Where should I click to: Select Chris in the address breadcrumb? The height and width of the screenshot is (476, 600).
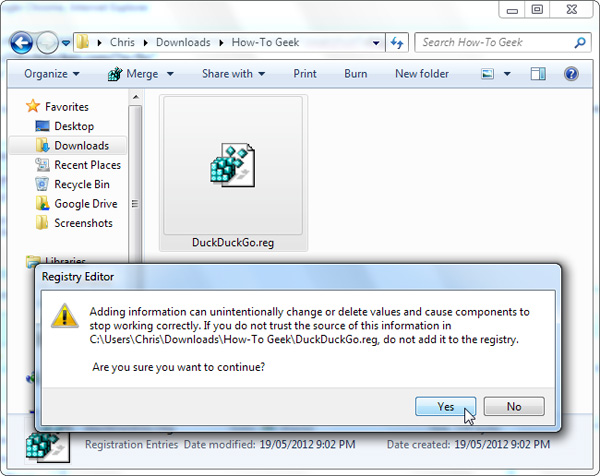coord(122,42)
